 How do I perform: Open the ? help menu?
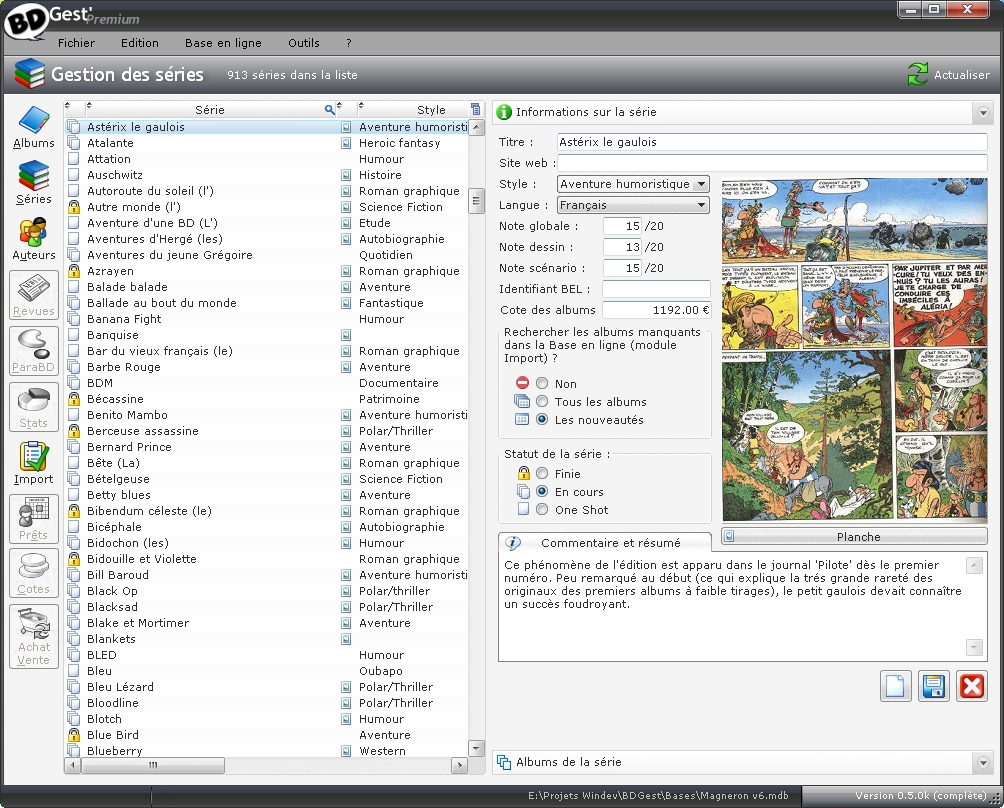348,43
